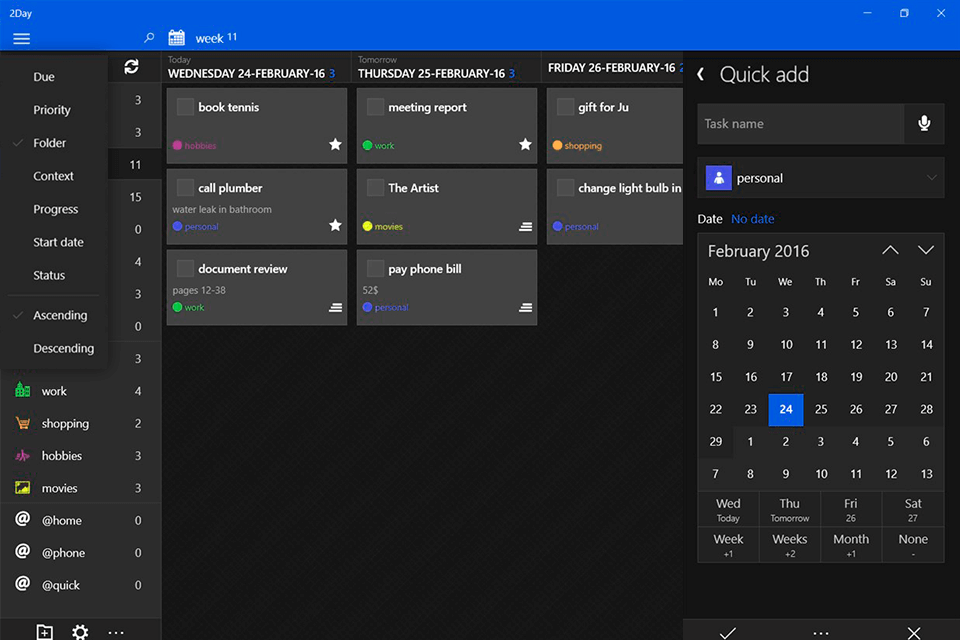
Task: Select the shopping folder in sidebar
Action: 80,423
